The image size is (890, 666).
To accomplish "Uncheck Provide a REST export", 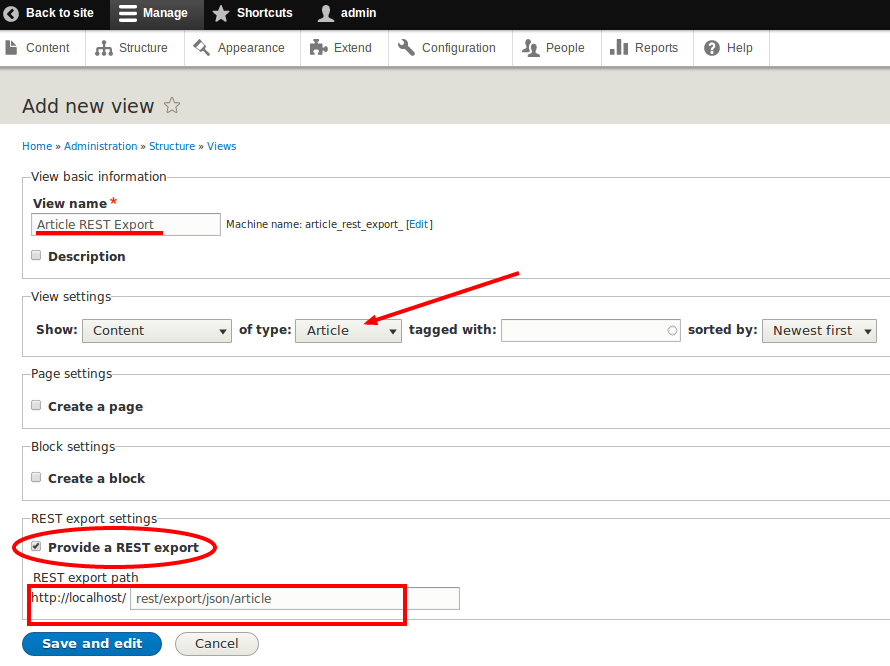I will click(x=36, y=547).
